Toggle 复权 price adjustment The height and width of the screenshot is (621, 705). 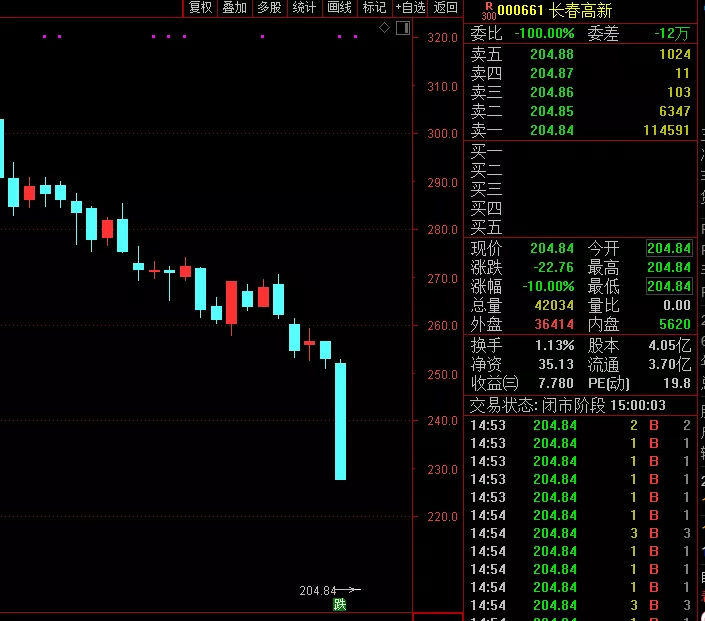201,8
